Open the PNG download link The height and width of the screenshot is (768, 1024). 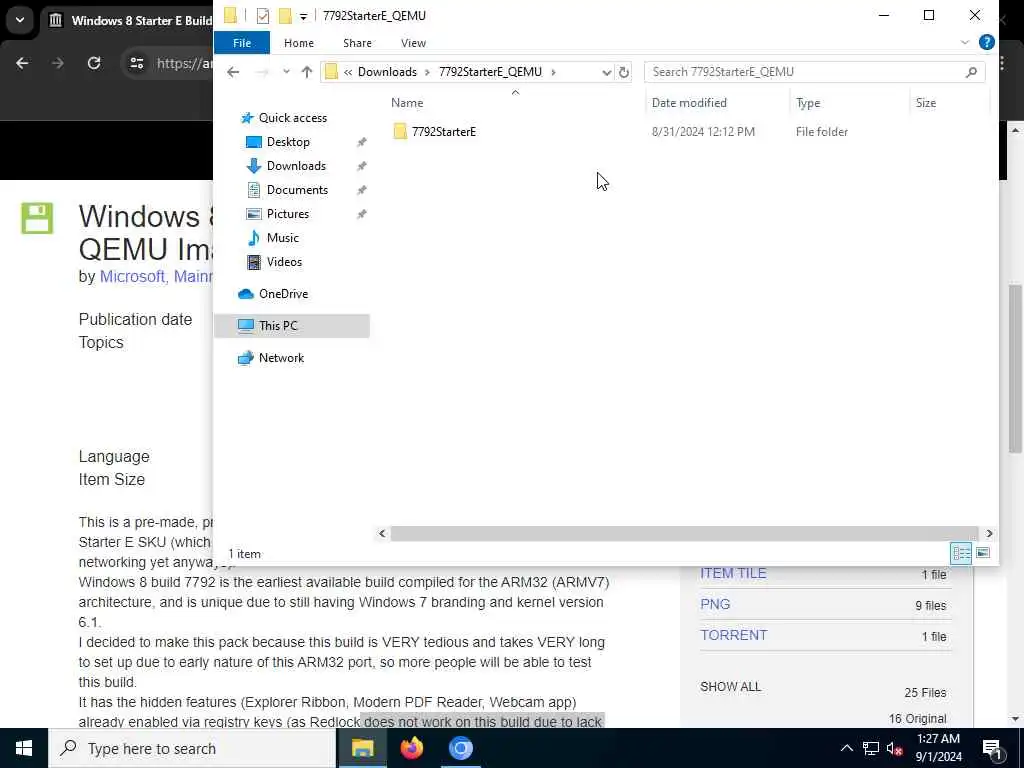(715, 604)
